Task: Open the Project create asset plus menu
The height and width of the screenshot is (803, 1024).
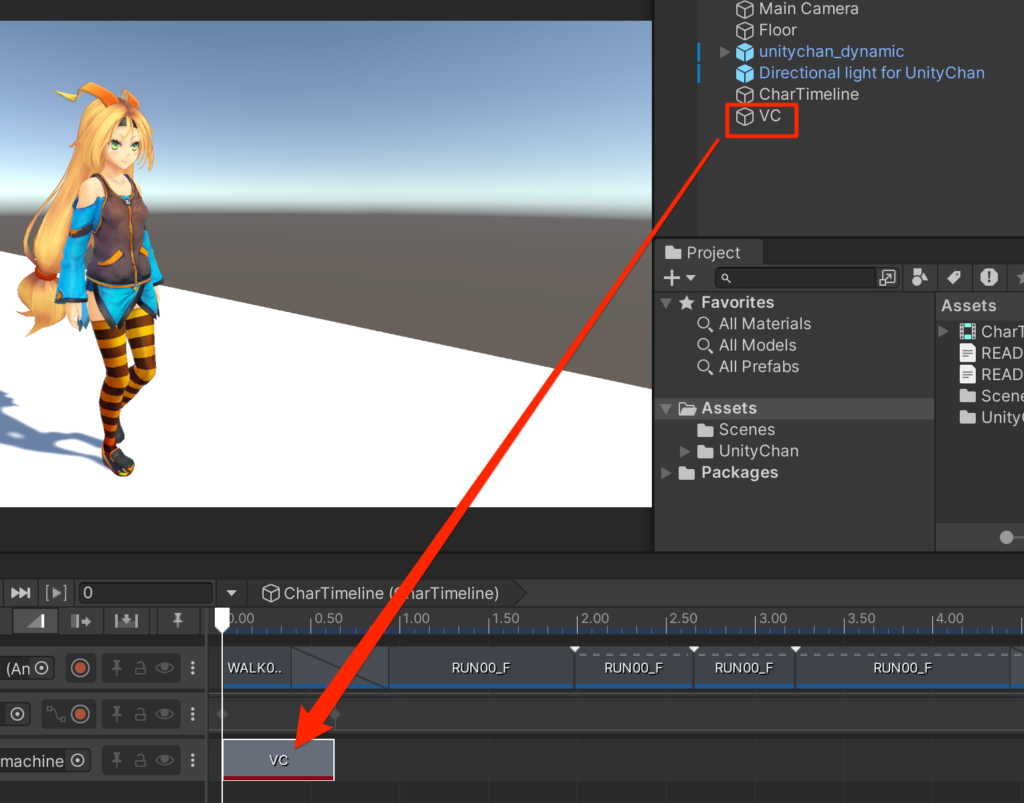Action: pos(679,278)
